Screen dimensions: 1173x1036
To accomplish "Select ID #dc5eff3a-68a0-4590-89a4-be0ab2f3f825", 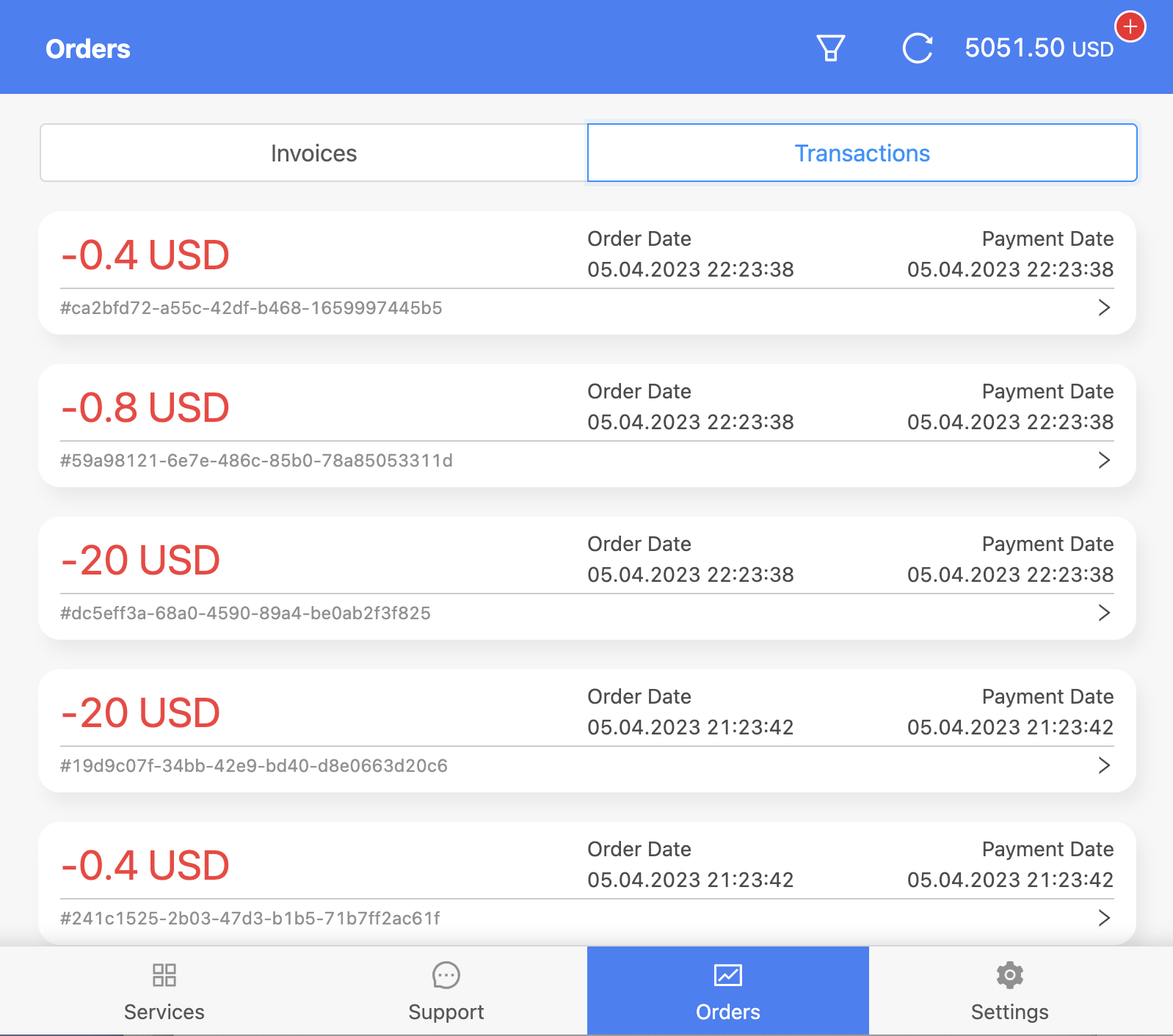I will pos(245,613).
